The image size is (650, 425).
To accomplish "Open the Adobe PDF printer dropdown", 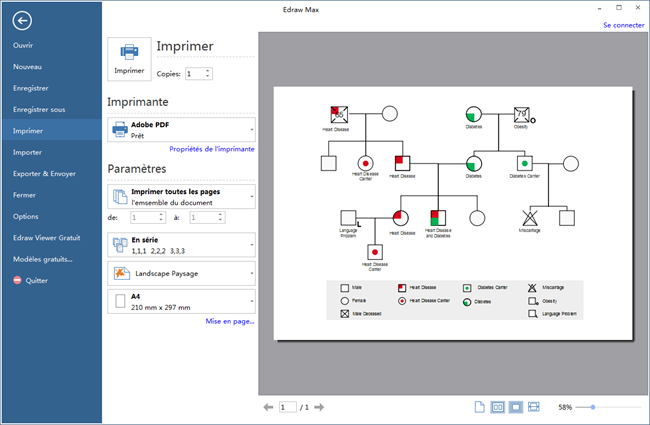I will pos(181,129).
